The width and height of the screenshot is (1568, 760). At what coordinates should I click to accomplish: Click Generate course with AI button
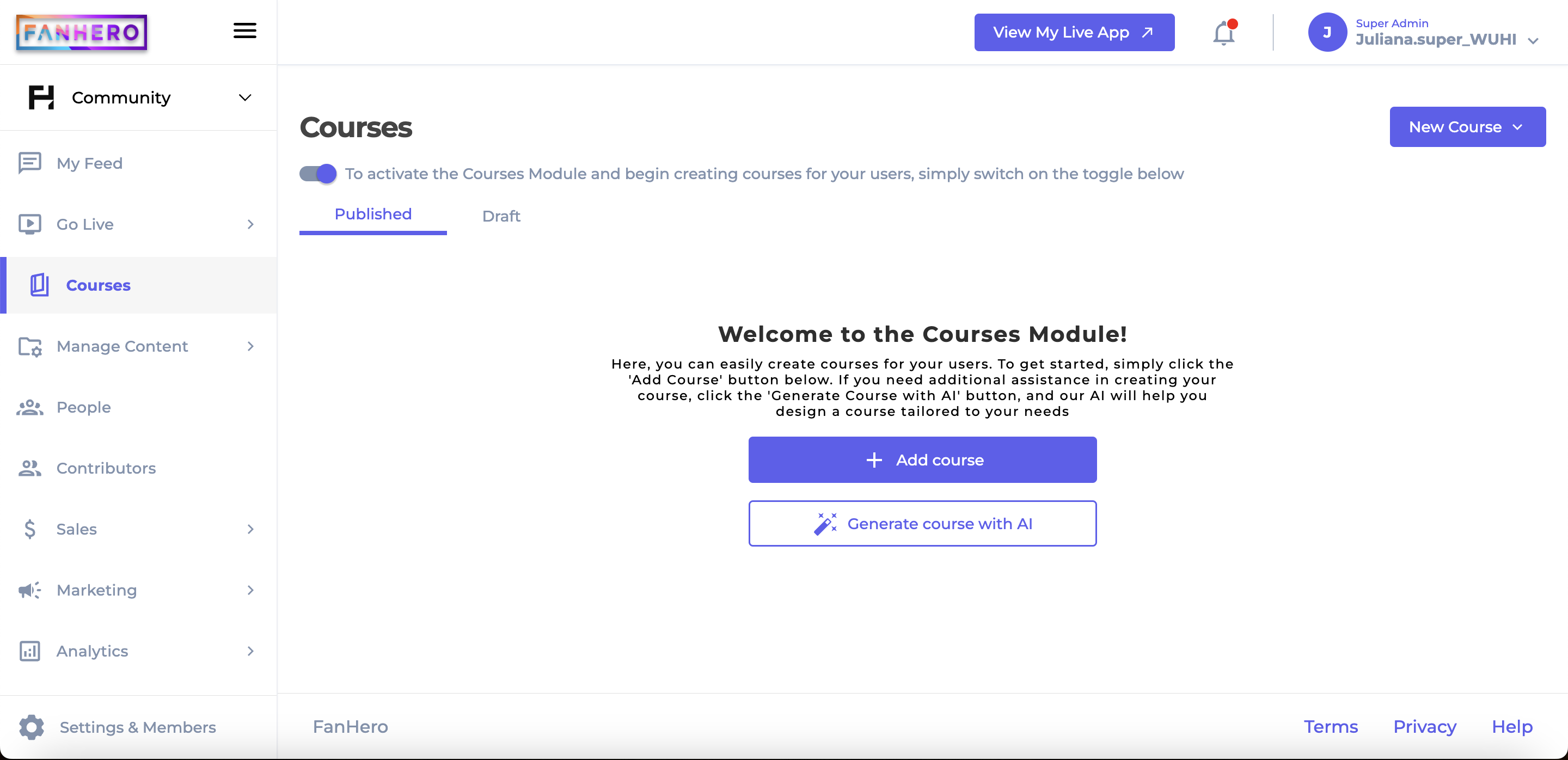pos(922,523)
